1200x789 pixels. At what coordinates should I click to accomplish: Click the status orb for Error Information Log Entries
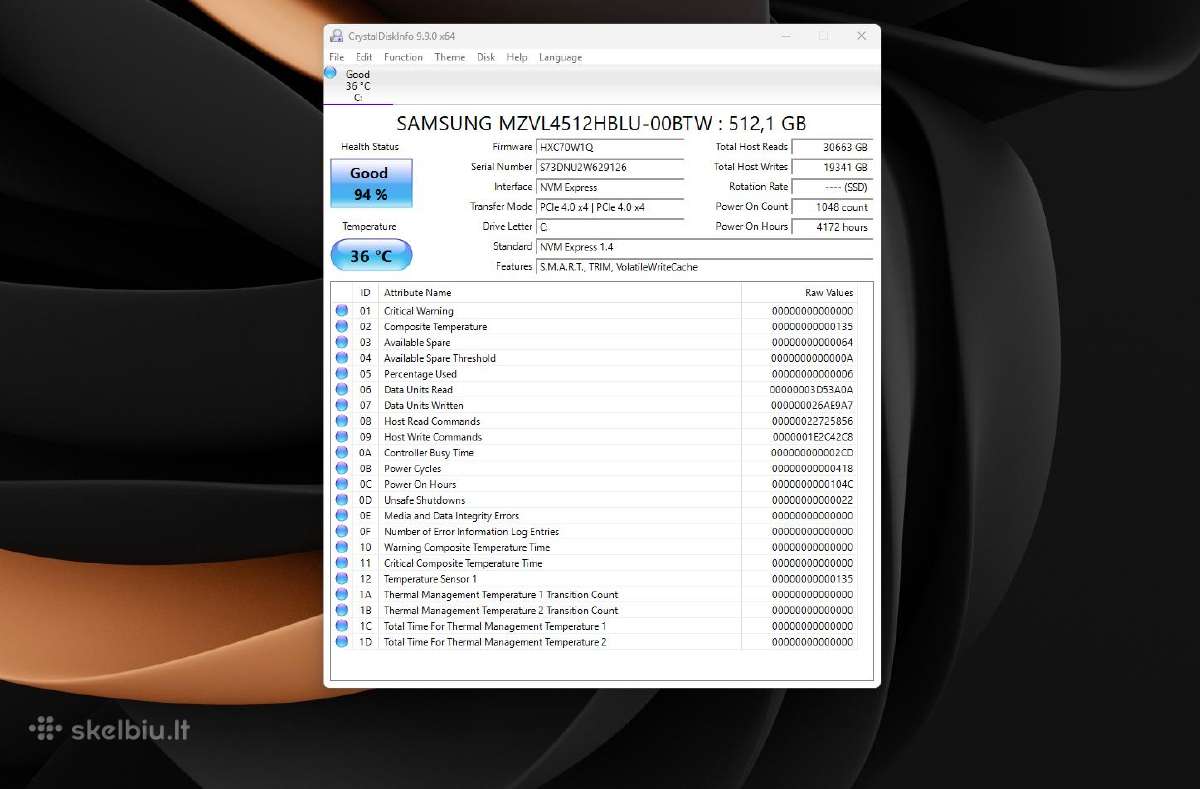(x=342, y=532)
